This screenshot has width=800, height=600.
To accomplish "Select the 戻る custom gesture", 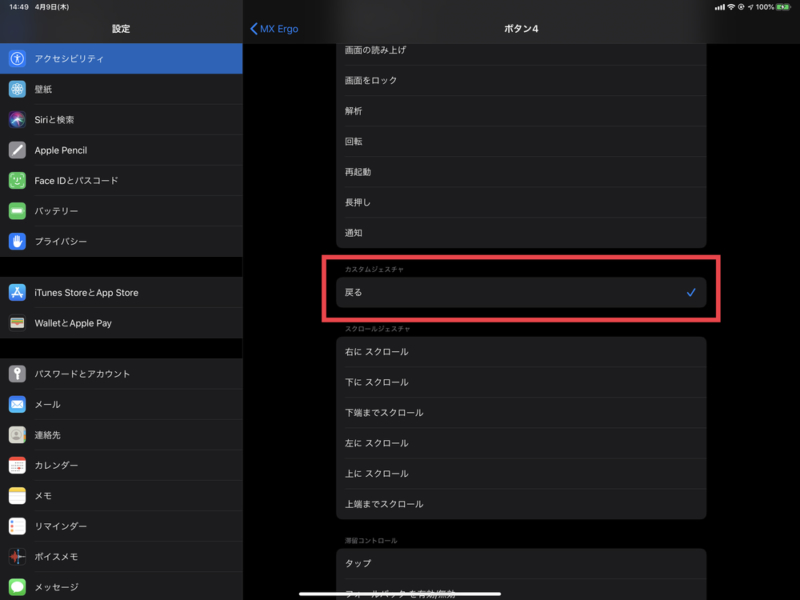I will (x=521, y=292).
